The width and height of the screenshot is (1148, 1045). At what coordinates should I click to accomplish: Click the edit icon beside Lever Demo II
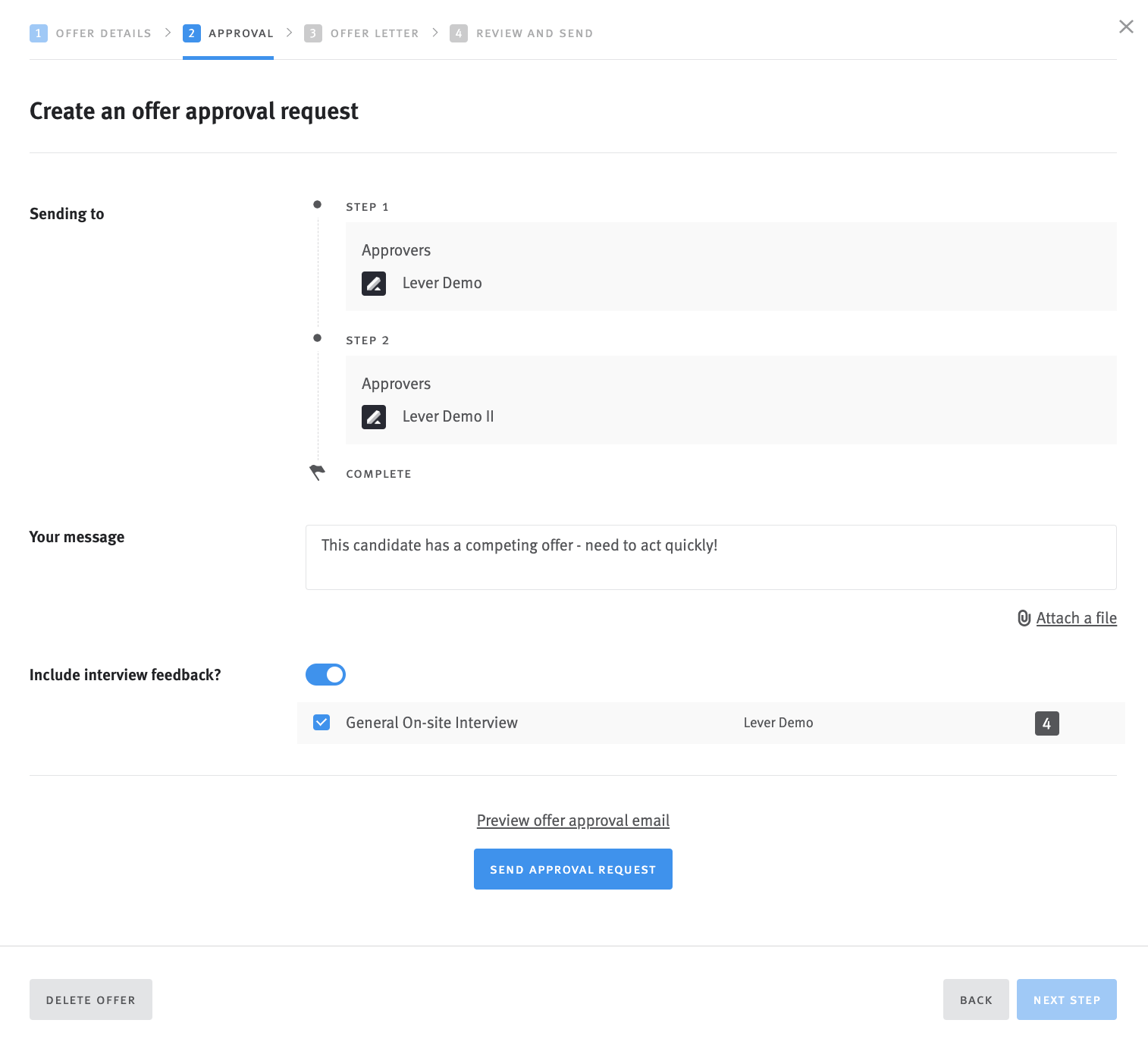click(x=373, y=417)
